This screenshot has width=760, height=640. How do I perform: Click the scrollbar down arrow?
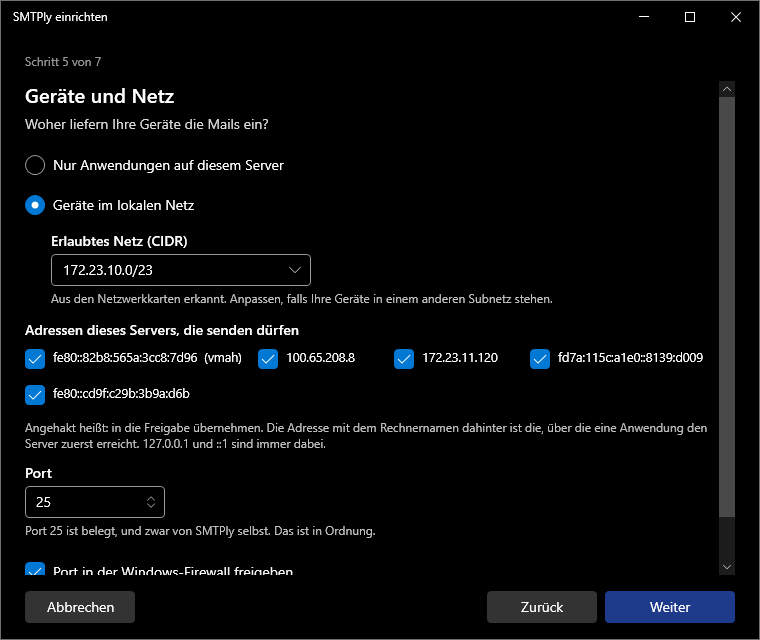[x=727, y=567]
